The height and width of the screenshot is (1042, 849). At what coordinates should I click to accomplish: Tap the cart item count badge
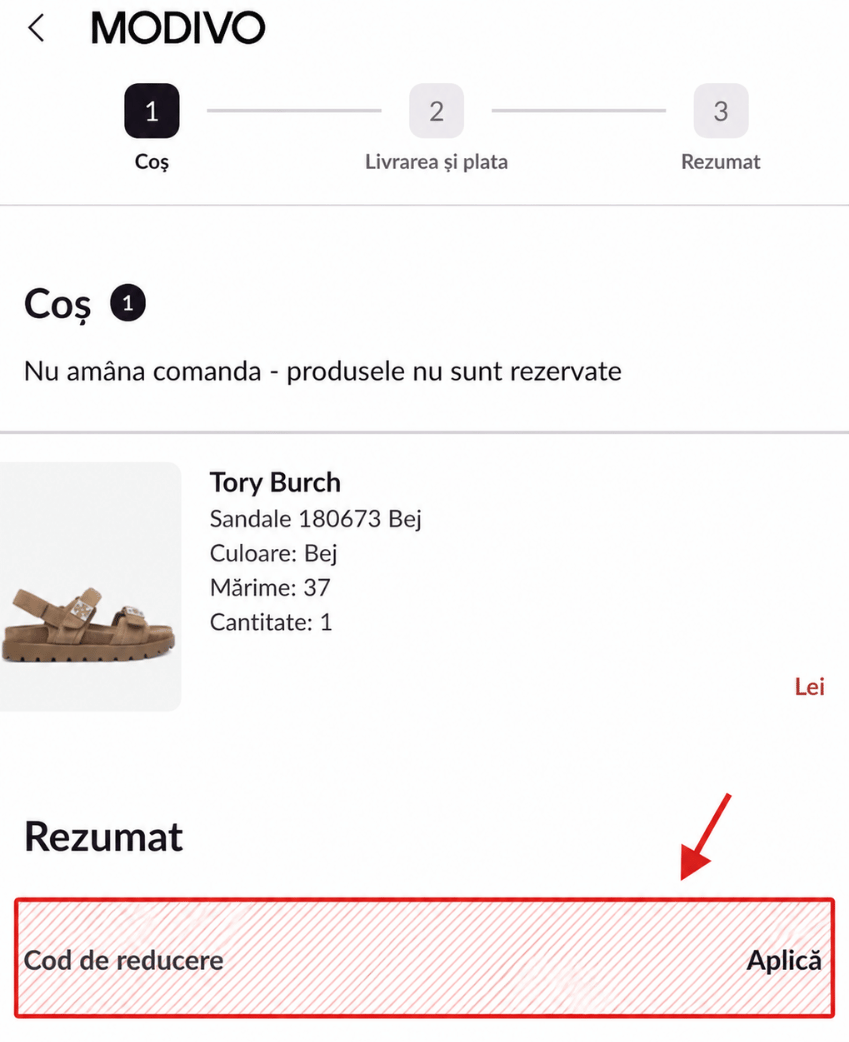click(x=128, y=303)
